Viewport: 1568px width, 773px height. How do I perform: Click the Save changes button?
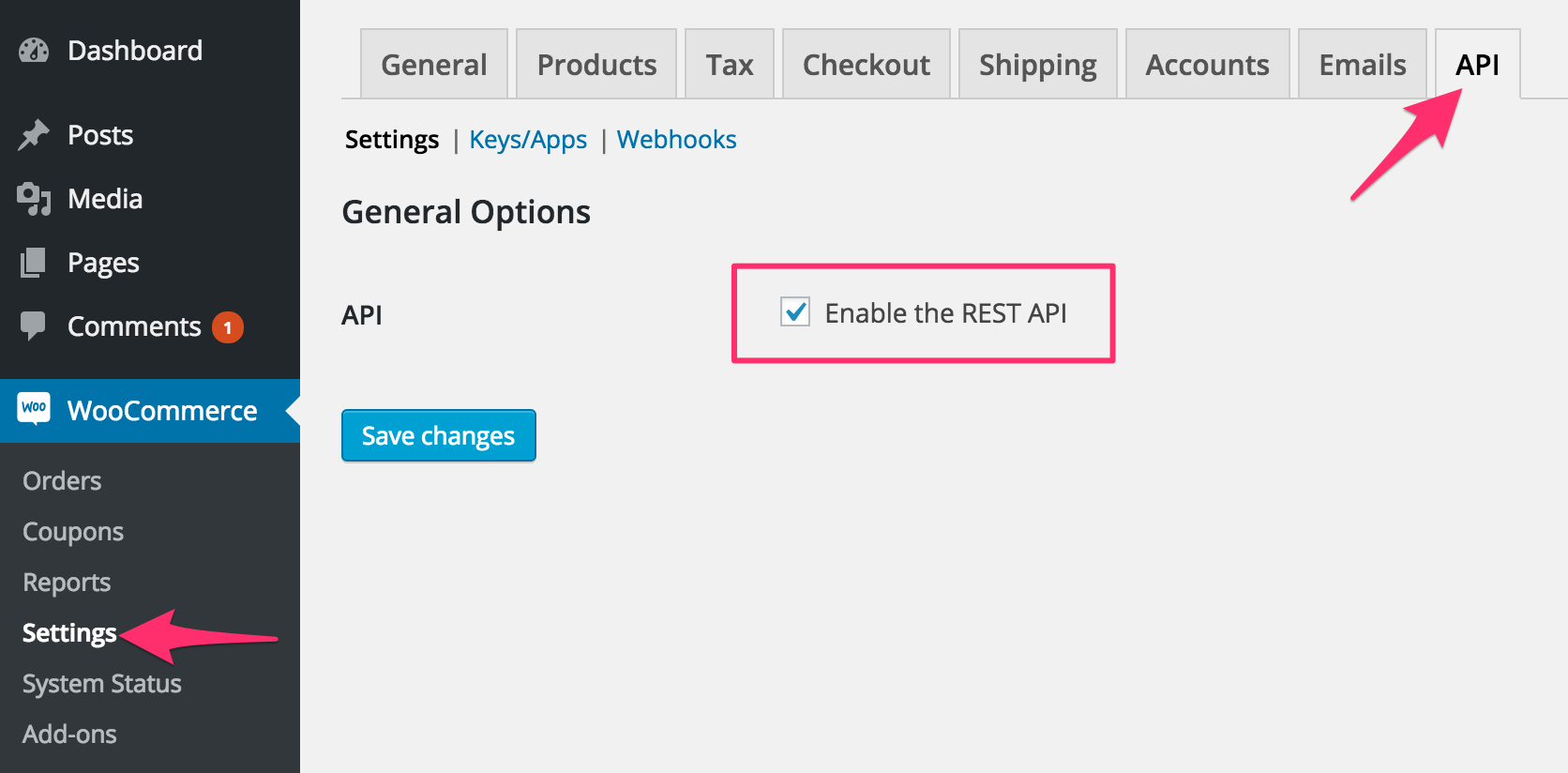pos(439,435)
